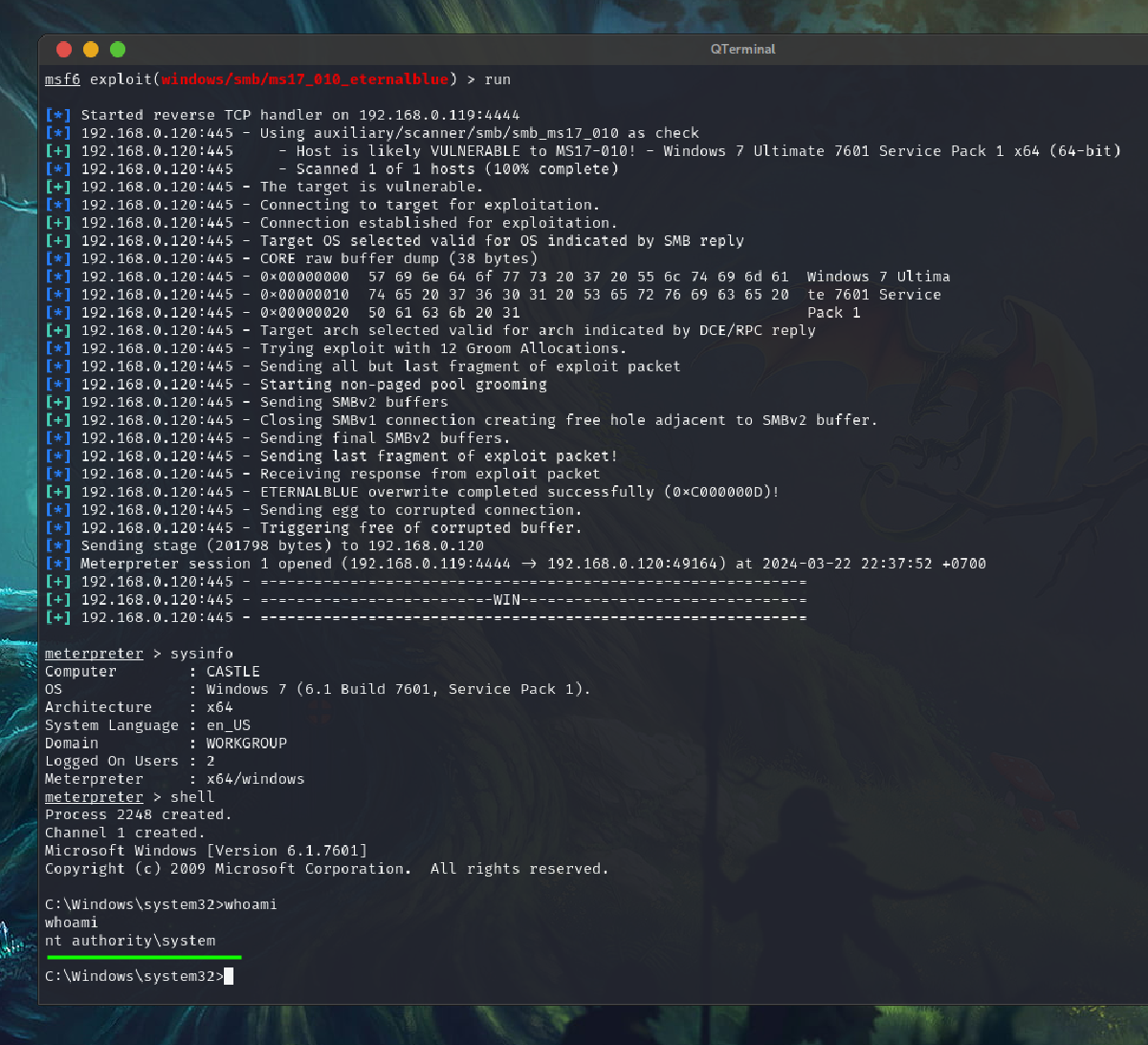
Task: Close the QTerminal window with red button
Action: point(64,50)
